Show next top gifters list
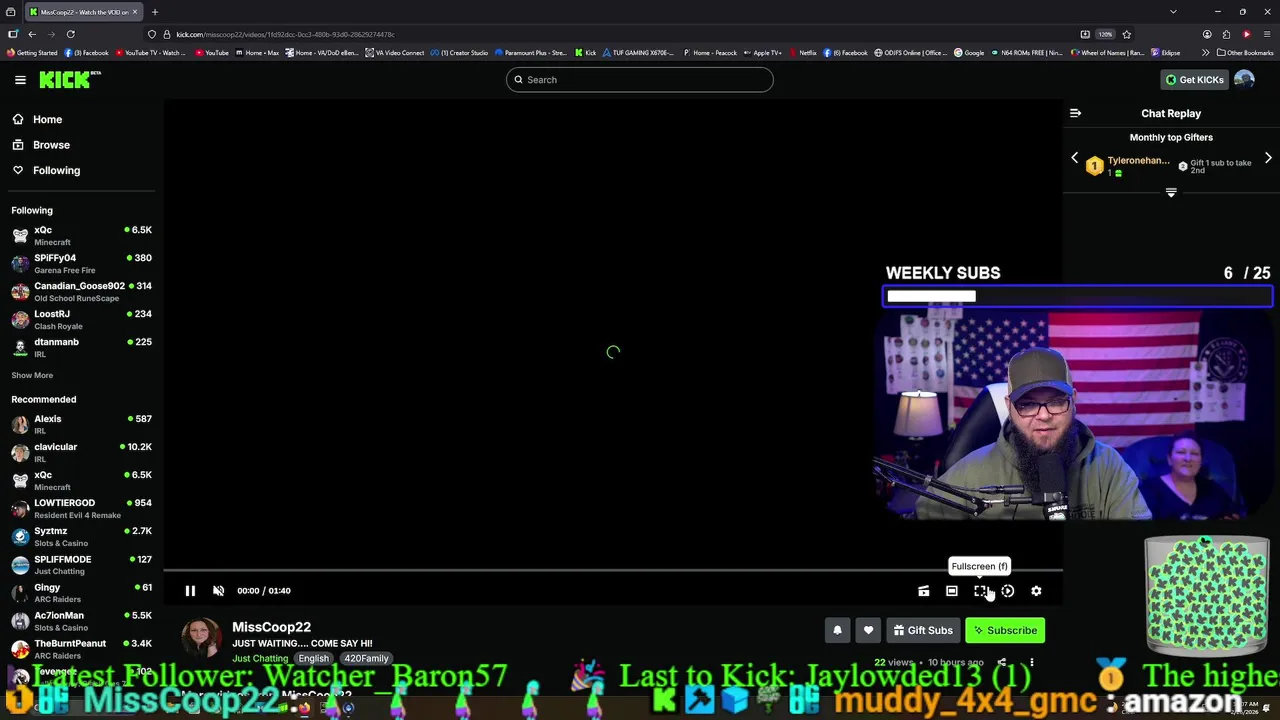 click(x=1268, y=158)
